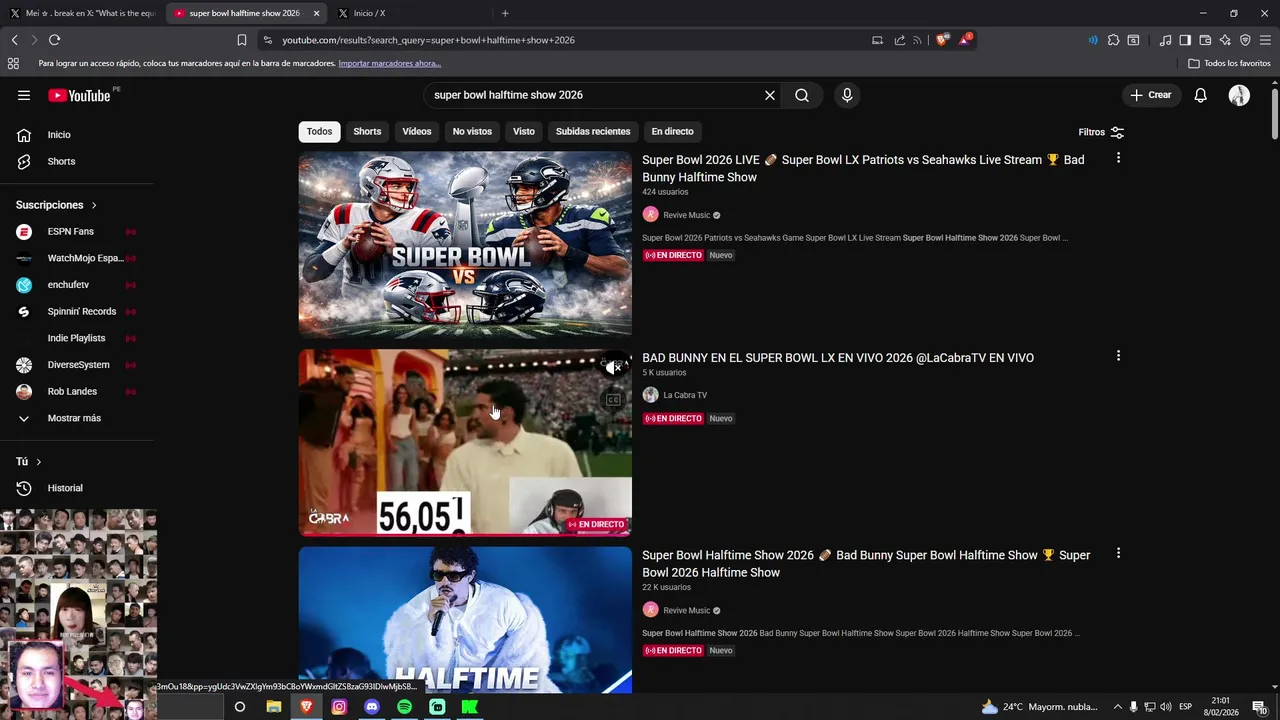The height and width of the screenshot is (720, 1280).
Task: Select the Vídeos filter chip
Action: click(x=417, y=131)
